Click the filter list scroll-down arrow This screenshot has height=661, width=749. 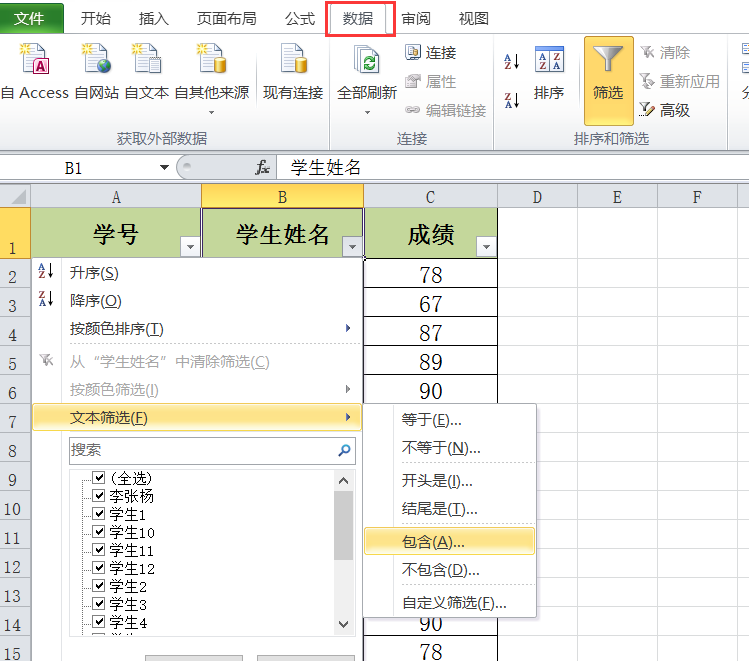343,624
